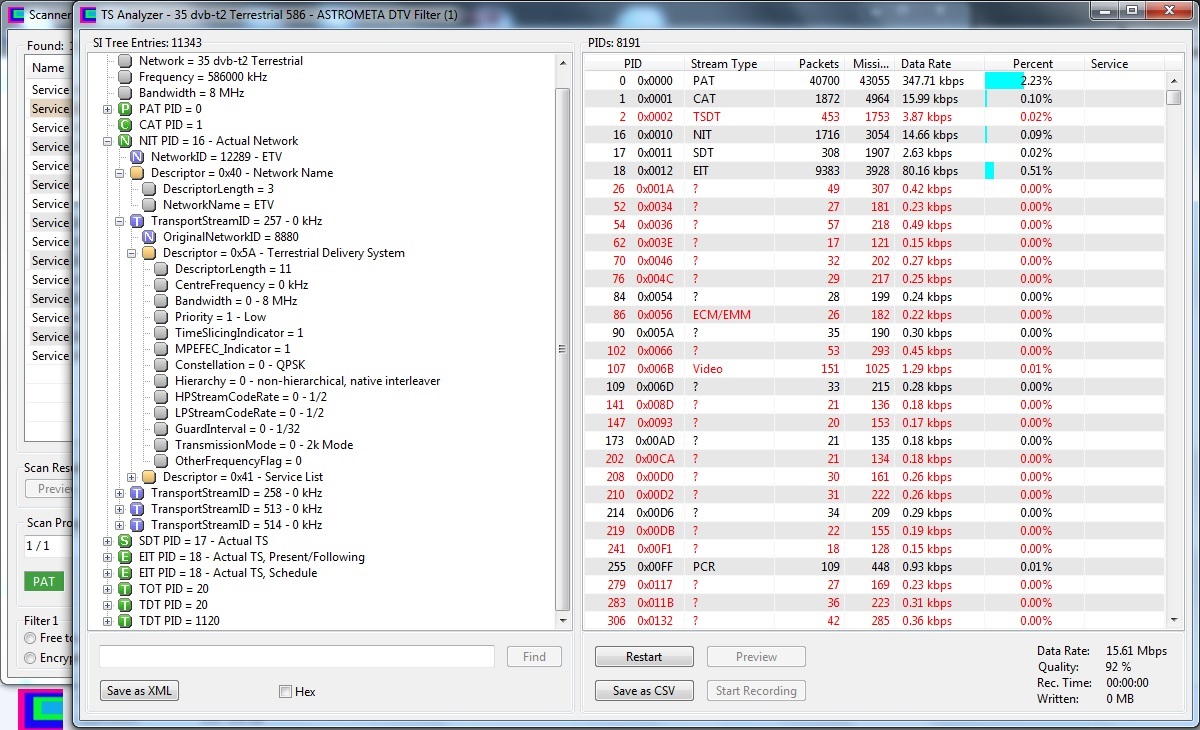Select the N icon beside NIT PID = 16
This screenshot has width=1200, height=730.
pos(125,141)
